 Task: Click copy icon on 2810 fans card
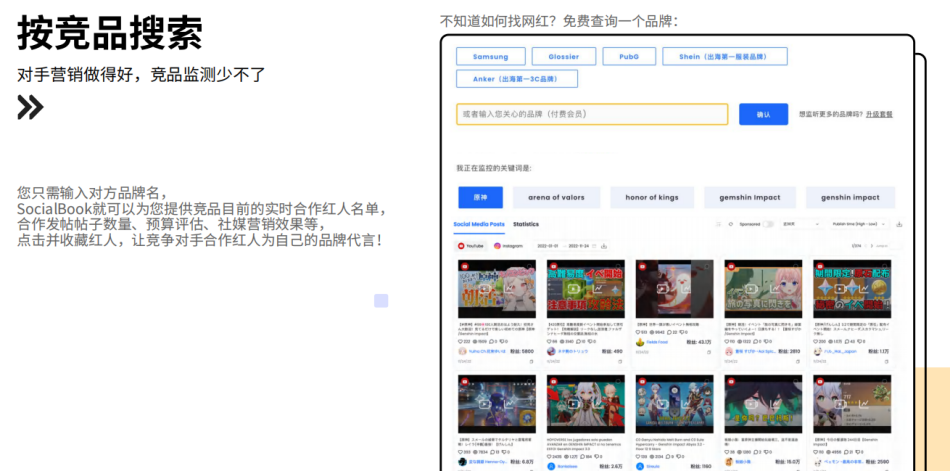coord(797,361)
